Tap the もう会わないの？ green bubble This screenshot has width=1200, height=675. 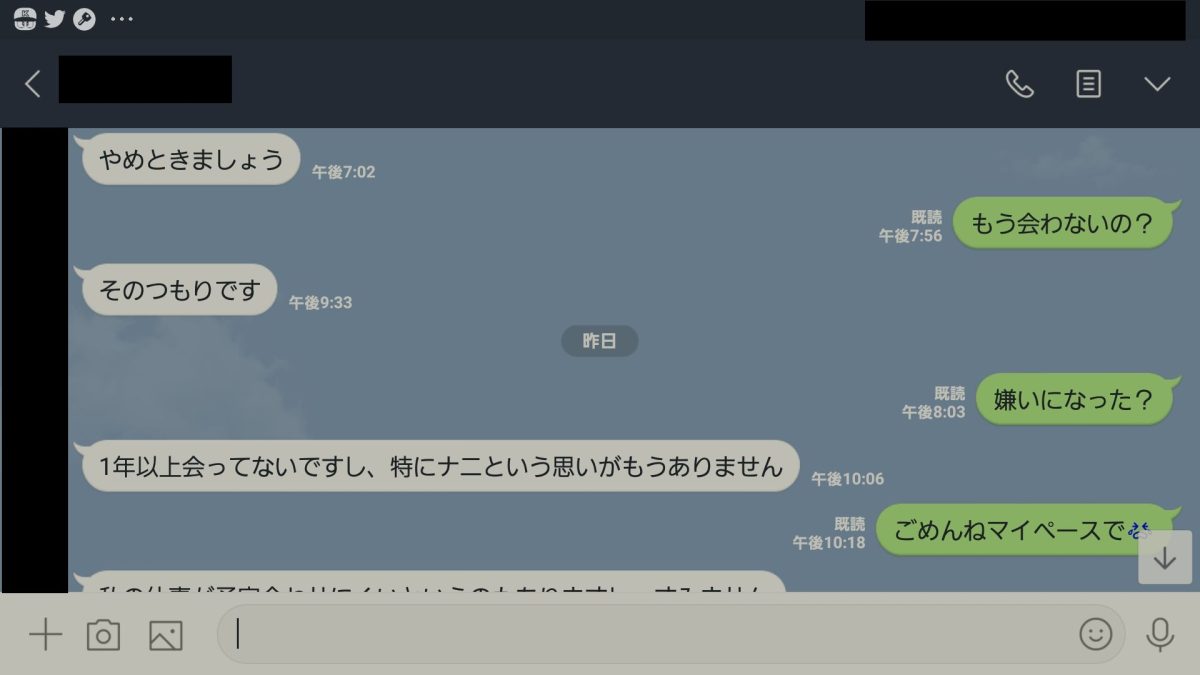[1061, 223]
